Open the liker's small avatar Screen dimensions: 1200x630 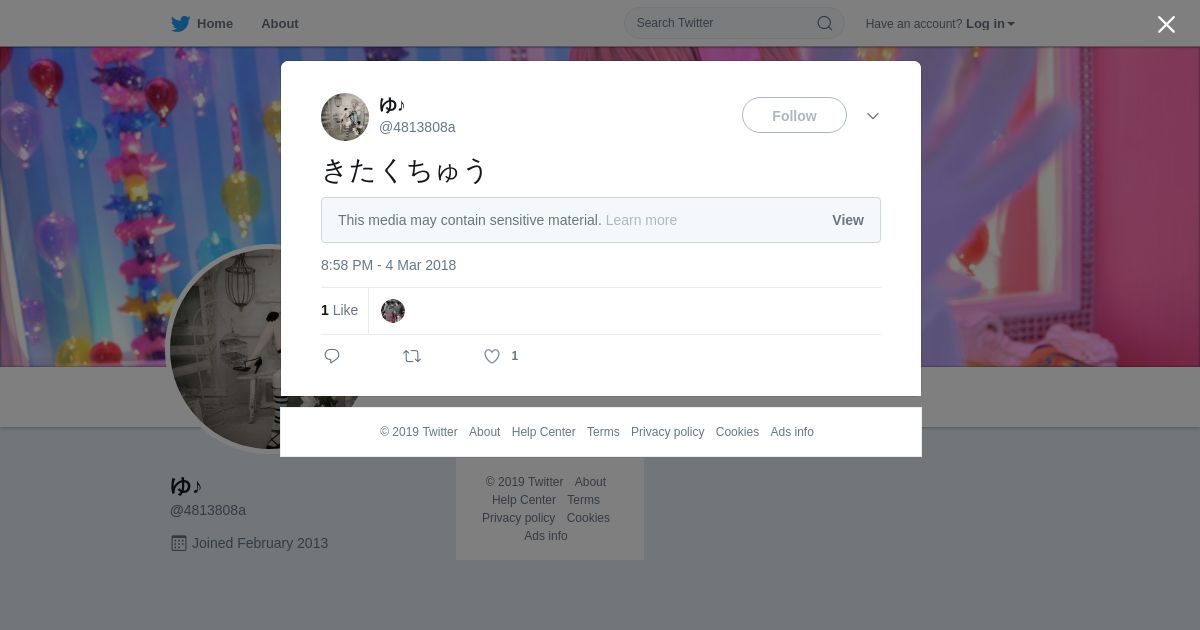coord(393,311)
